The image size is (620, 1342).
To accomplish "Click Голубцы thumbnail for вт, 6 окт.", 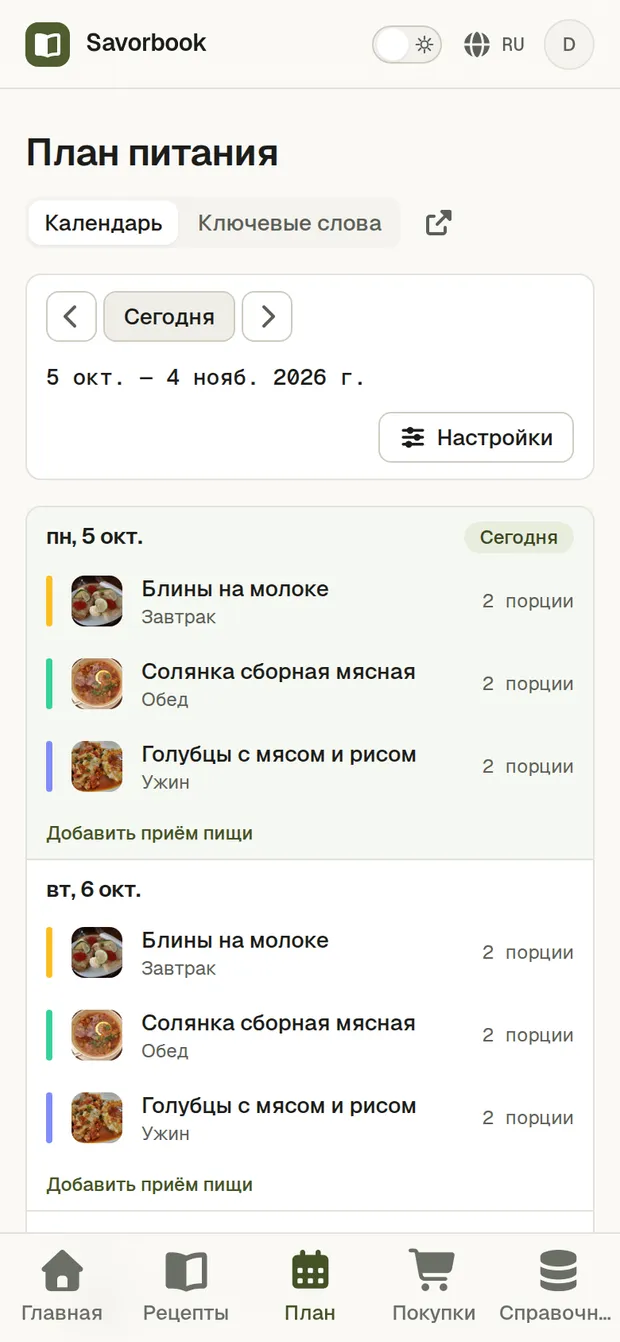I will [x=97, y=1118].
